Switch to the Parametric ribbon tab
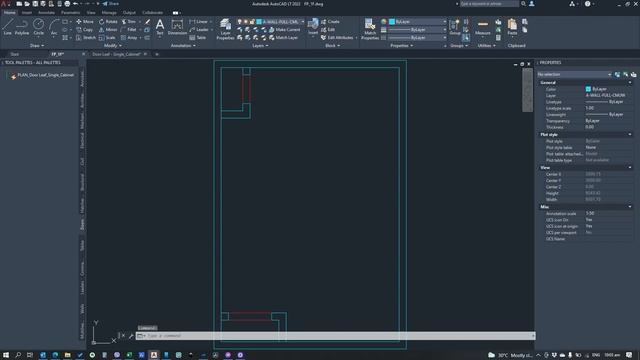The height and width of the screenshot is (360, 640). [70, 13]
